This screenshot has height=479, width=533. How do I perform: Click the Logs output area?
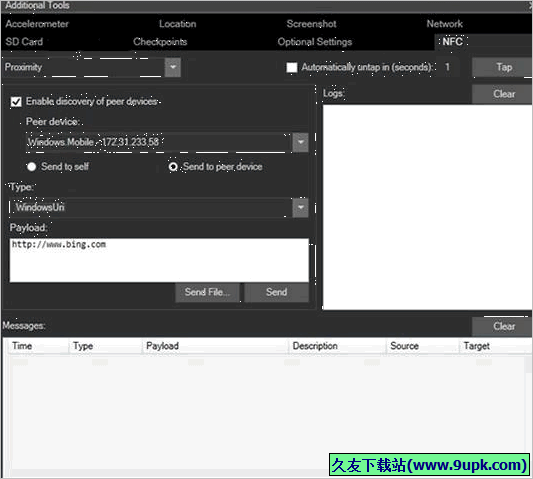pyautogui.click(x=427, y=207)
